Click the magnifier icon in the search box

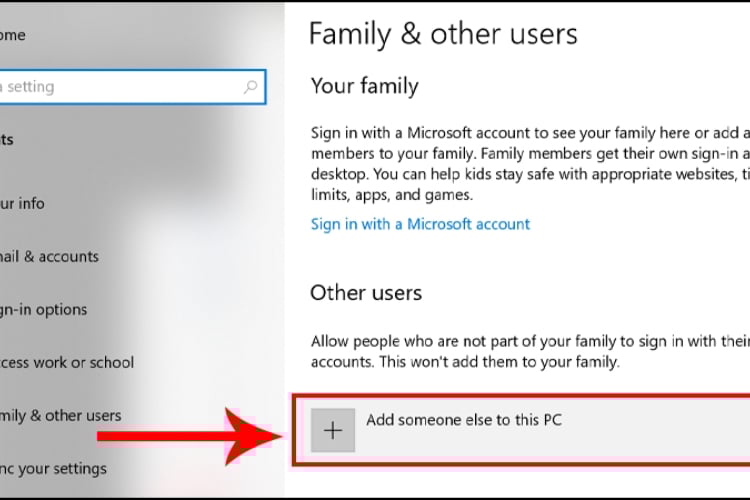tap(250, 87)
